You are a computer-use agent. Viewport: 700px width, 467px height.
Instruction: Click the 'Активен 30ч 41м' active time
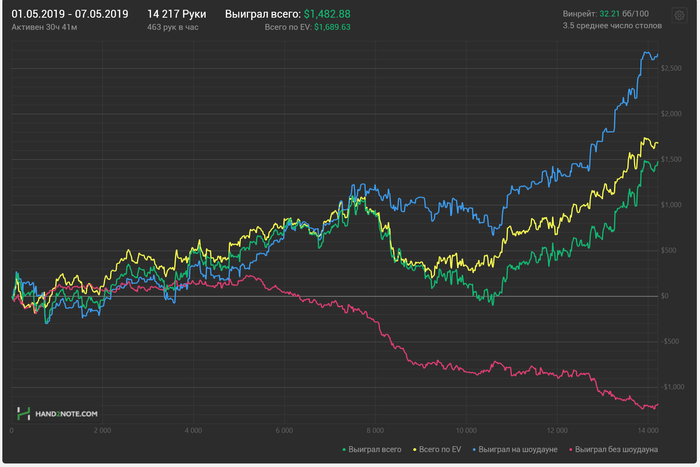pos(44,27)
